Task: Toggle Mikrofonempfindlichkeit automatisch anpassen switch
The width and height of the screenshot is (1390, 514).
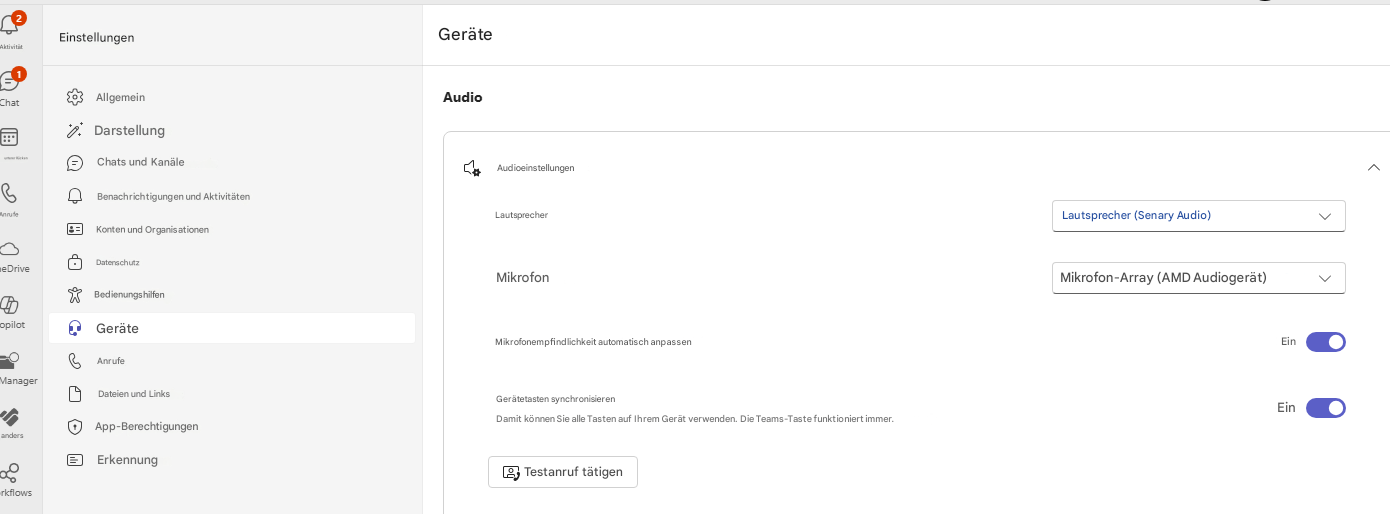Action: click(x=1326, y=342)
